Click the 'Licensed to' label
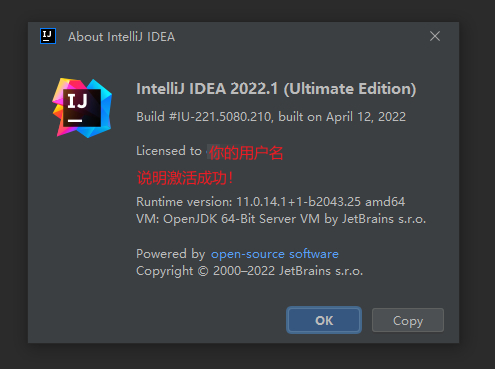The image size is (495, 369). [x=169, y=151]
